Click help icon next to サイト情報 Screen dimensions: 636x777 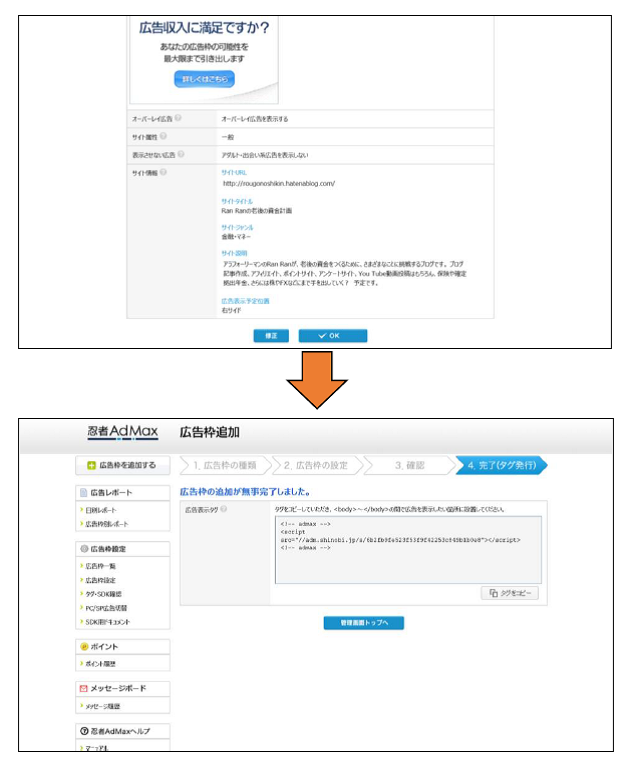coord(163,172)
